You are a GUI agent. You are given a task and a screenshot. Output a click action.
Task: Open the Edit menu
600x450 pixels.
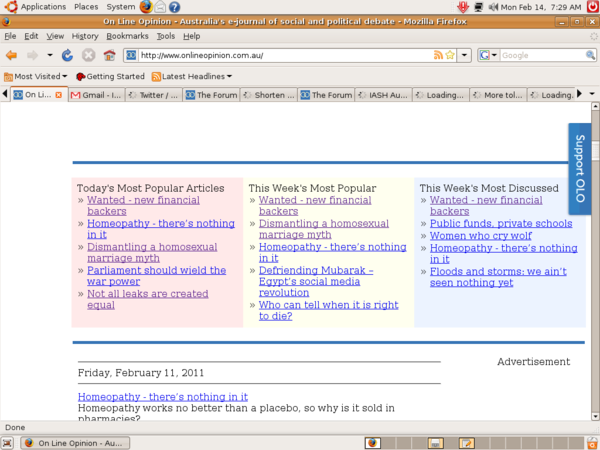31,36
